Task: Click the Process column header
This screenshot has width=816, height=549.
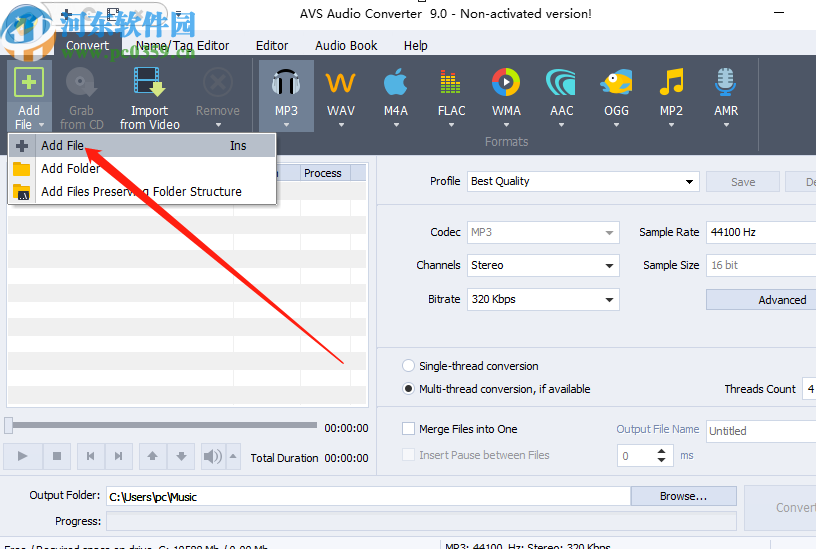Action: [325, 173]
